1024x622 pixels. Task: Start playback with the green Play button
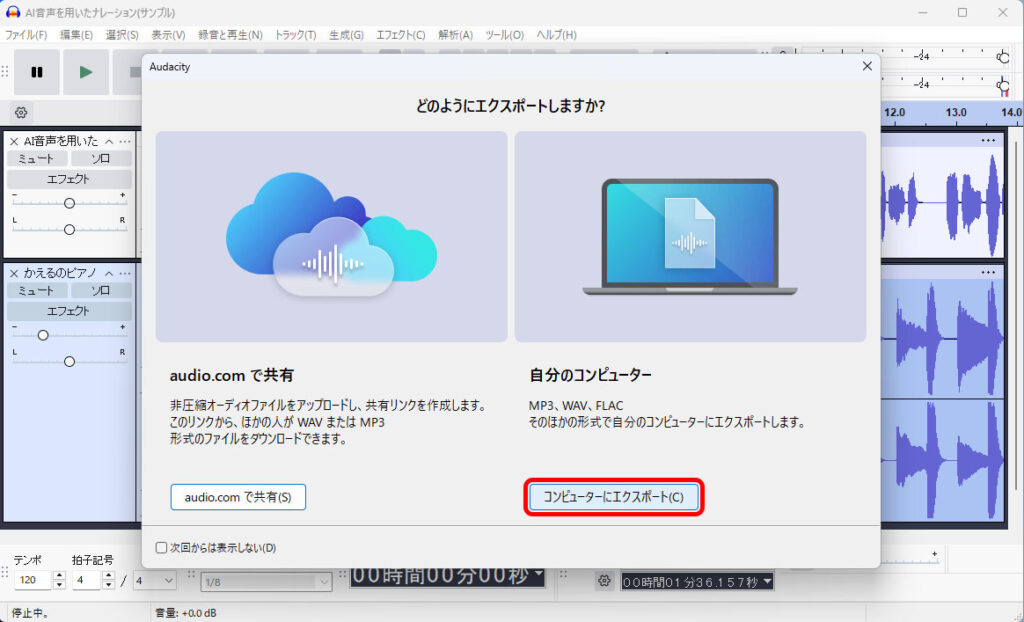pos(86,72)
